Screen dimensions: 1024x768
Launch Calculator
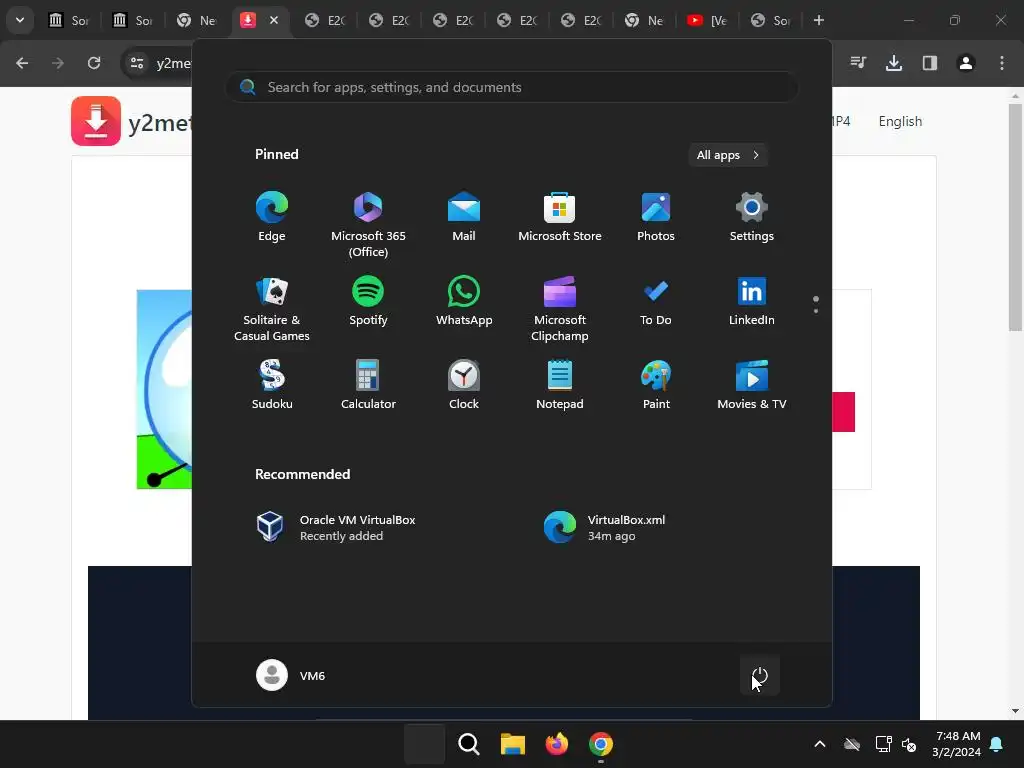click(x=368, y=385)
